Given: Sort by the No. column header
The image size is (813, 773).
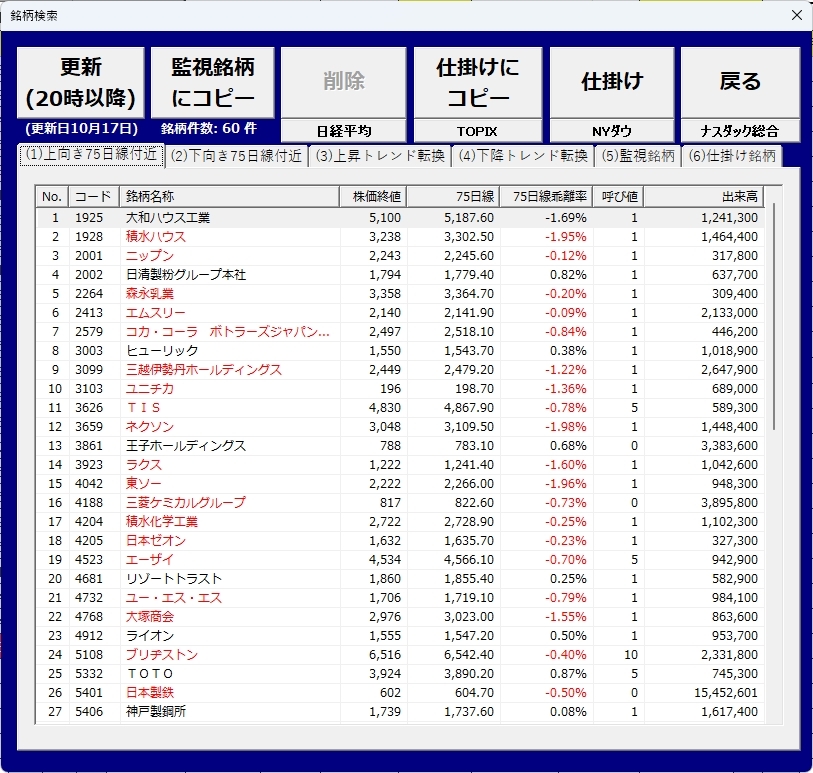Looking at the screenshot, I should 52,196.
